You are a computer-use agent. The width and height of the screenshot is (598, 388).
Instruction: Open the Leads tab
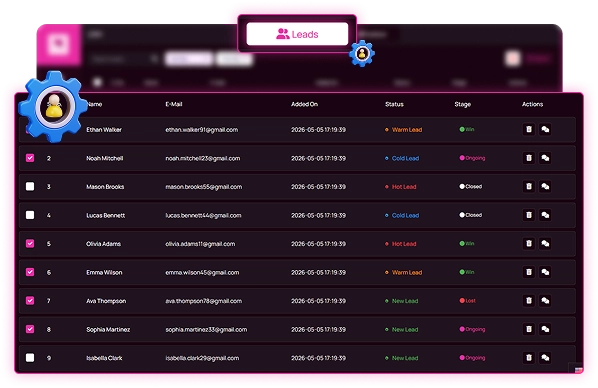pos(297,34)
